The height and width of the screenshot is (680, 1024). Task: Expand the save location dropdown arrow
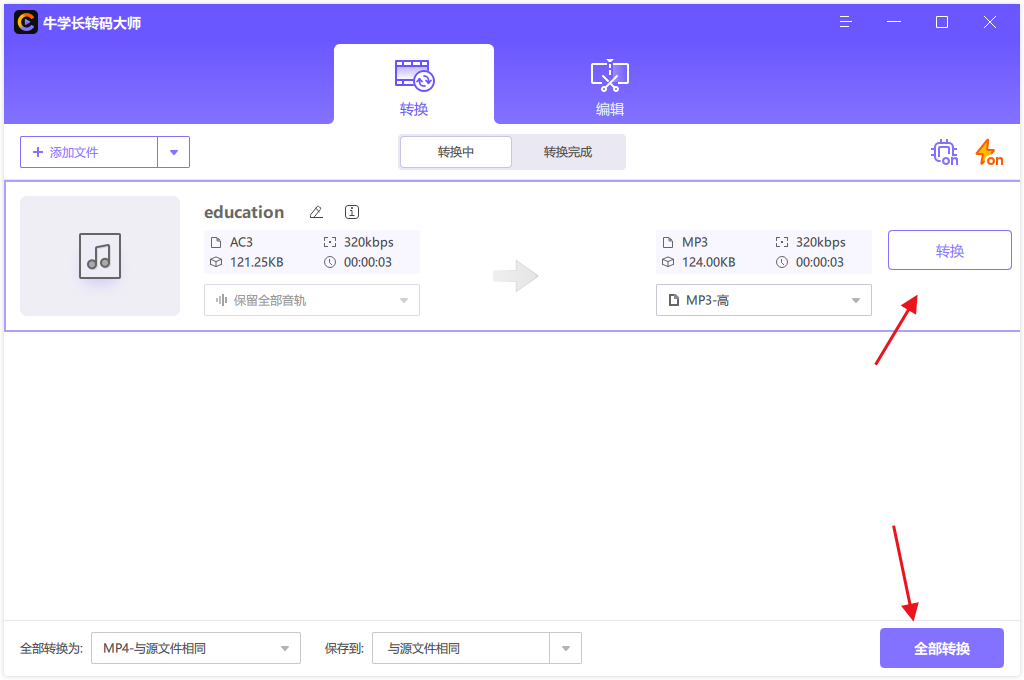566,649
